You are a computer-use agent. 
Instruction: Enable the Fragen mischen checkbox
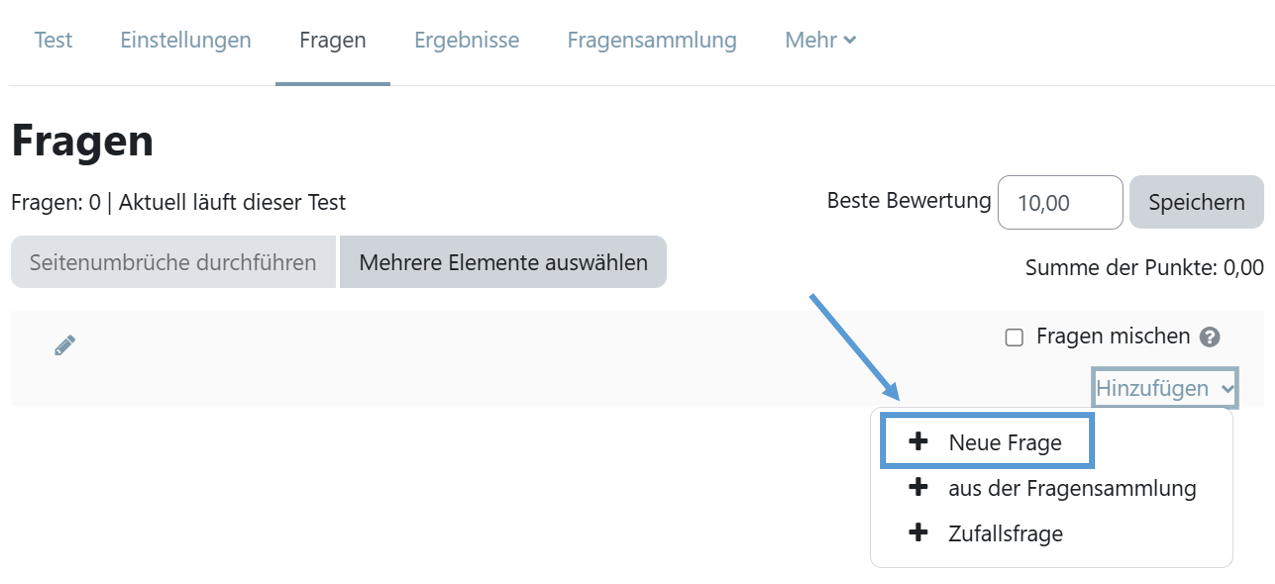coord(1014,338)
